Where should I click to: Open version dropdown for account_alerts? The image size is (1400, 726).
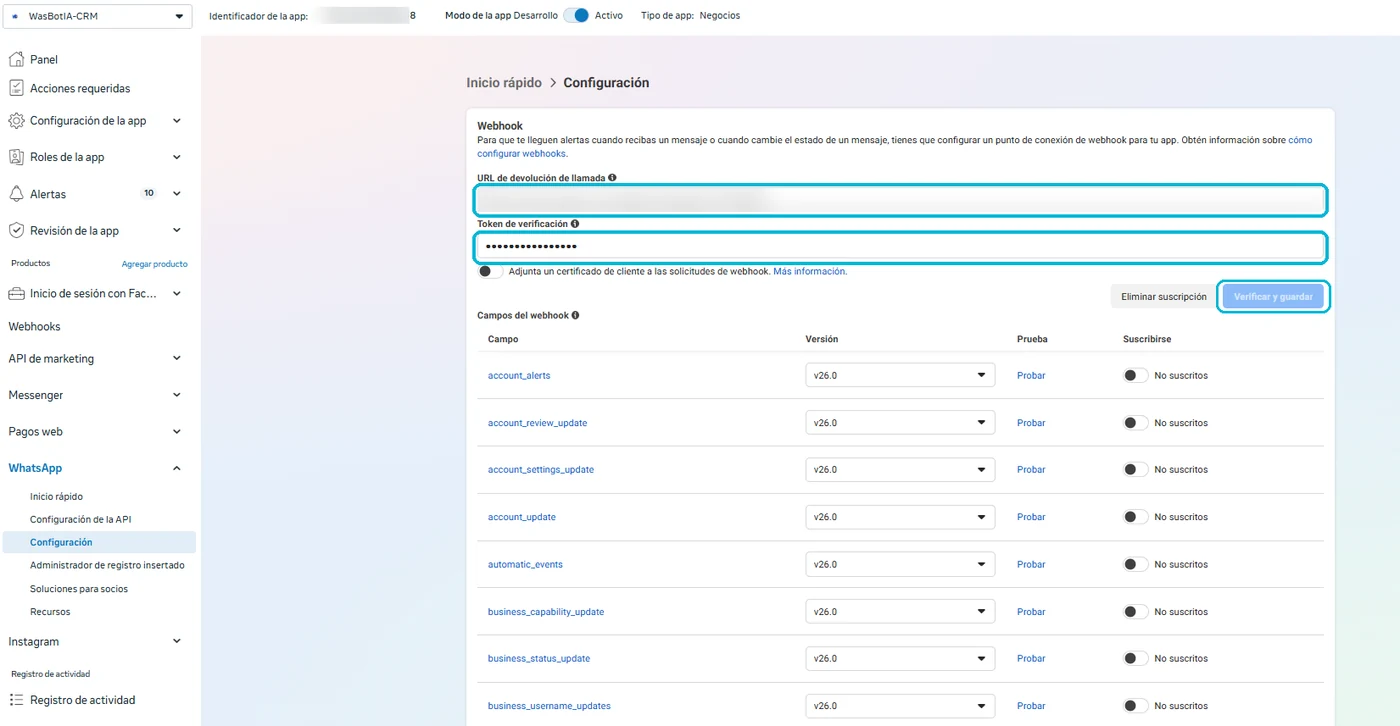click(900, 375)
